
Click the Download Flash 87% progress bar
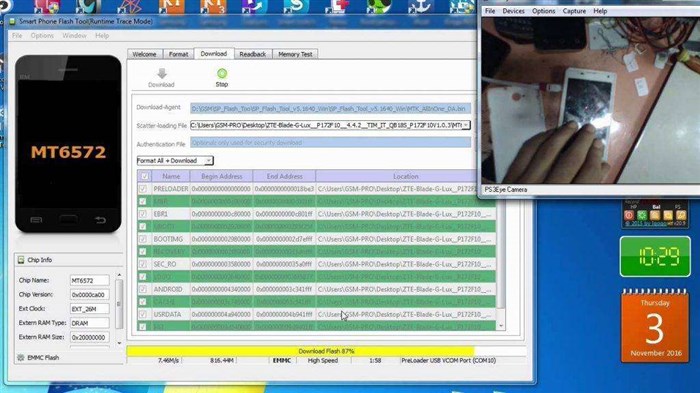326,351
